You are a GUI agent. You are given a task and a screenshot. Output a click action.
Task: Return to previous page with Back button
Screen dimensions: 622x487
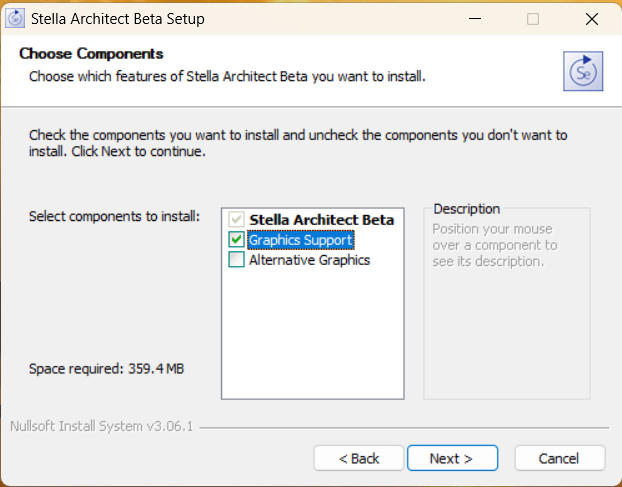coord(359,458)
